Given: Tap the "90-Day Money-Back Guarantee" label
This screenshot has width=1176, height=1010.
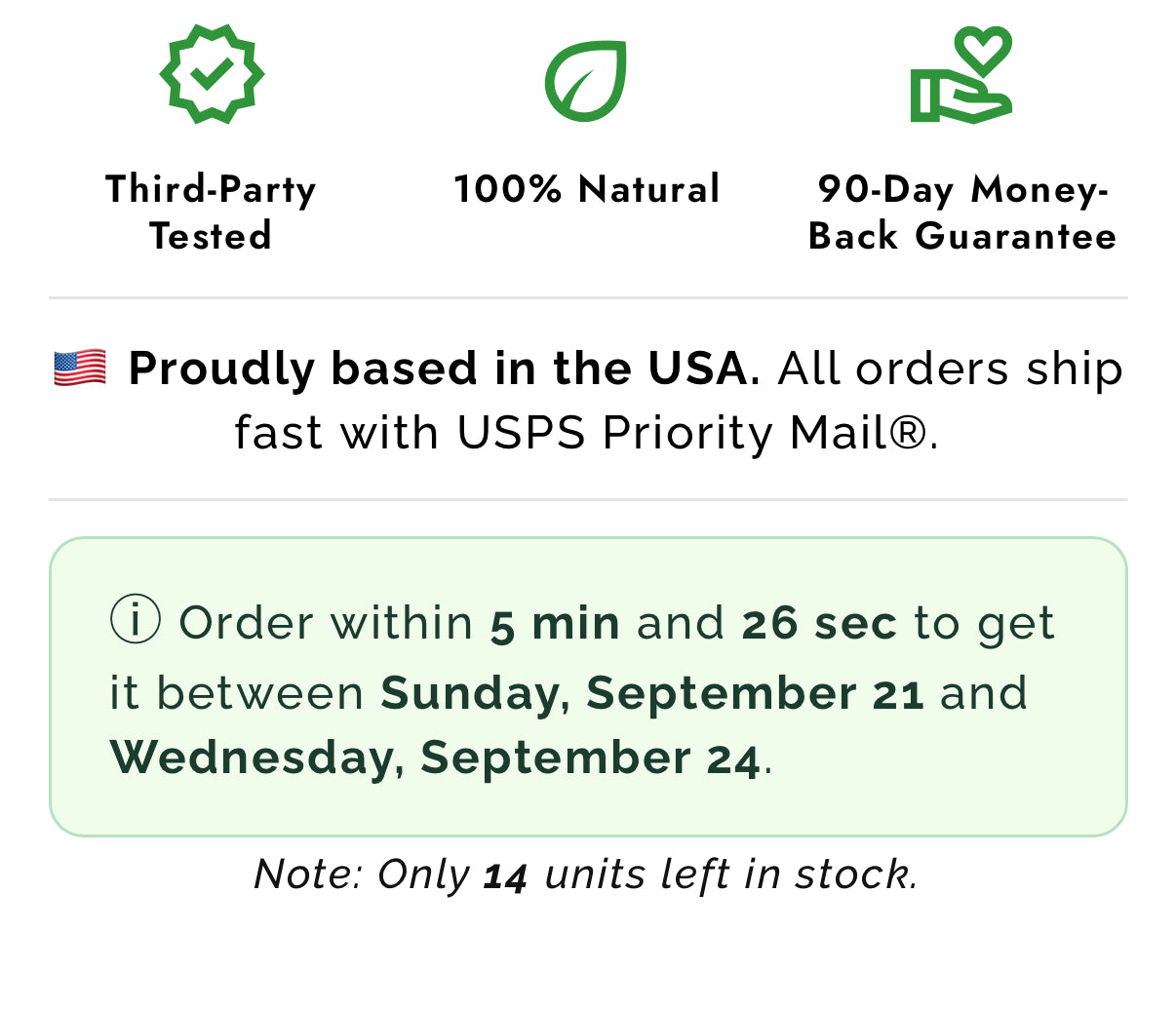Looking at the screenshot, I should point(962,213).
